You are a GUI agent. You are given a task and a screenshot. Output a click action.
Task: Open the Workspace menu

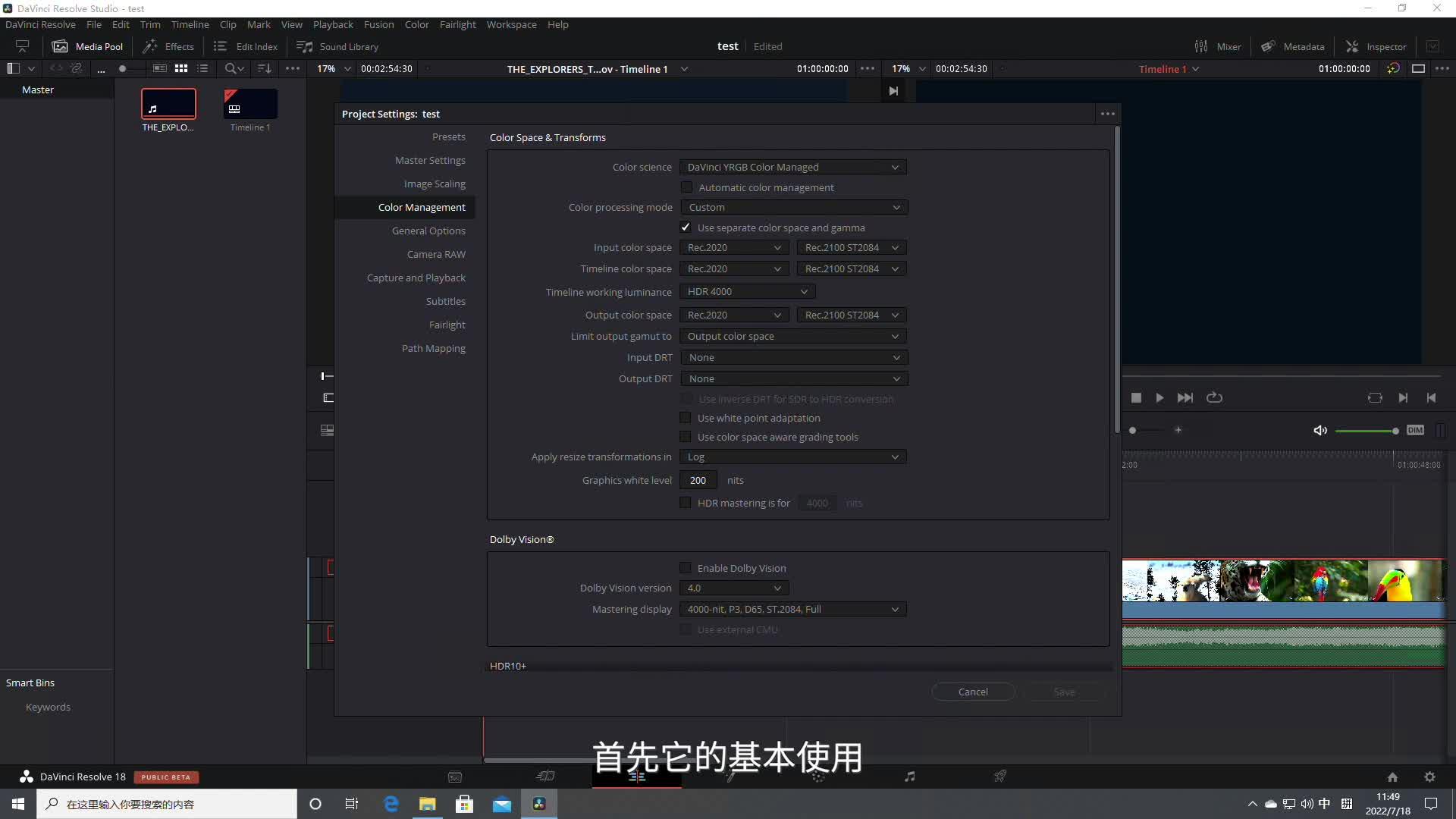coord(511,24)
